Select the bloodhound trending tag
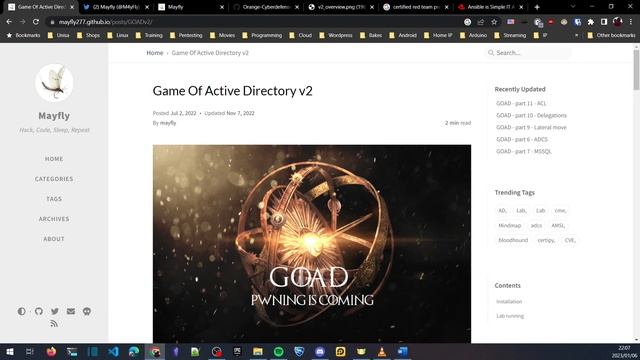The height and width of the screenshot is (360, 640). click(513, 240)
